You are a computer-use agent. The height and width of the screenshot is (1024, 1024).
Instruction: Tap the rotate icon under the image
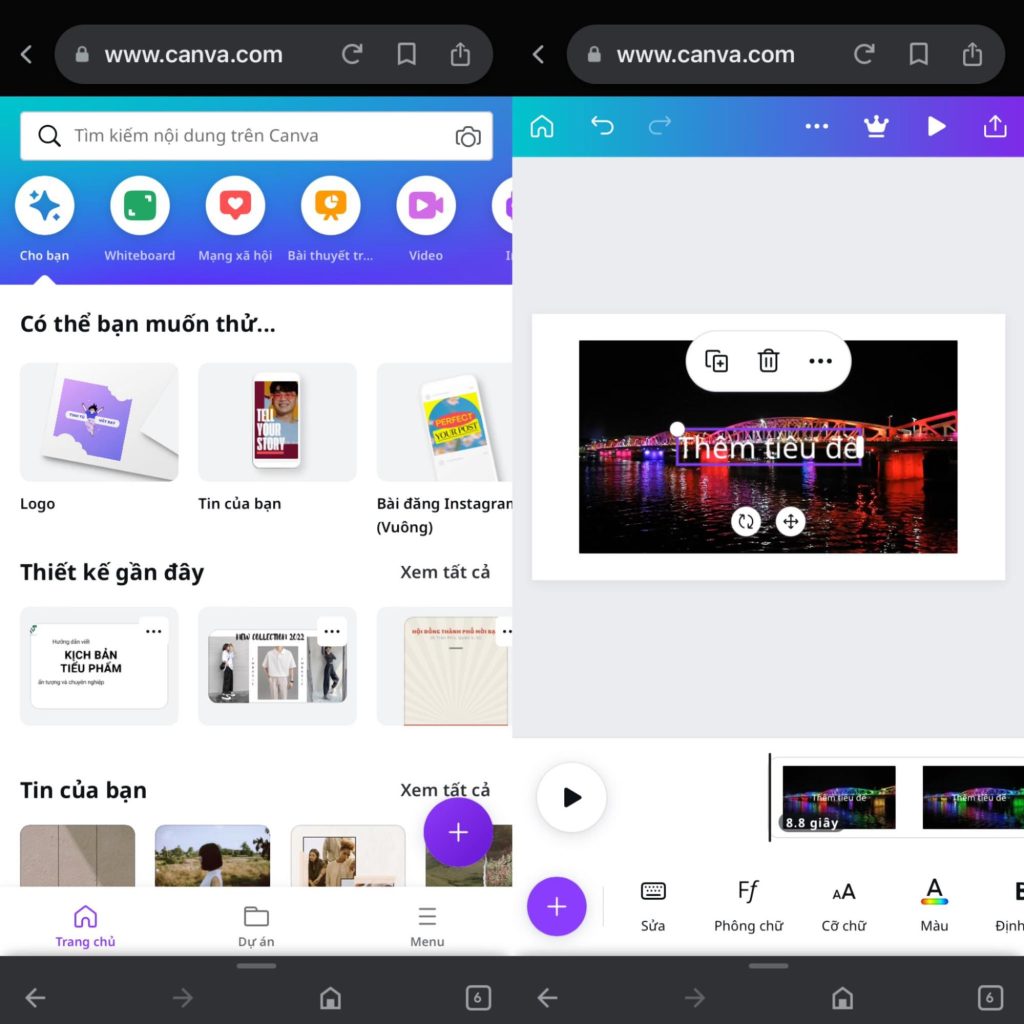(x=746, y=521)
